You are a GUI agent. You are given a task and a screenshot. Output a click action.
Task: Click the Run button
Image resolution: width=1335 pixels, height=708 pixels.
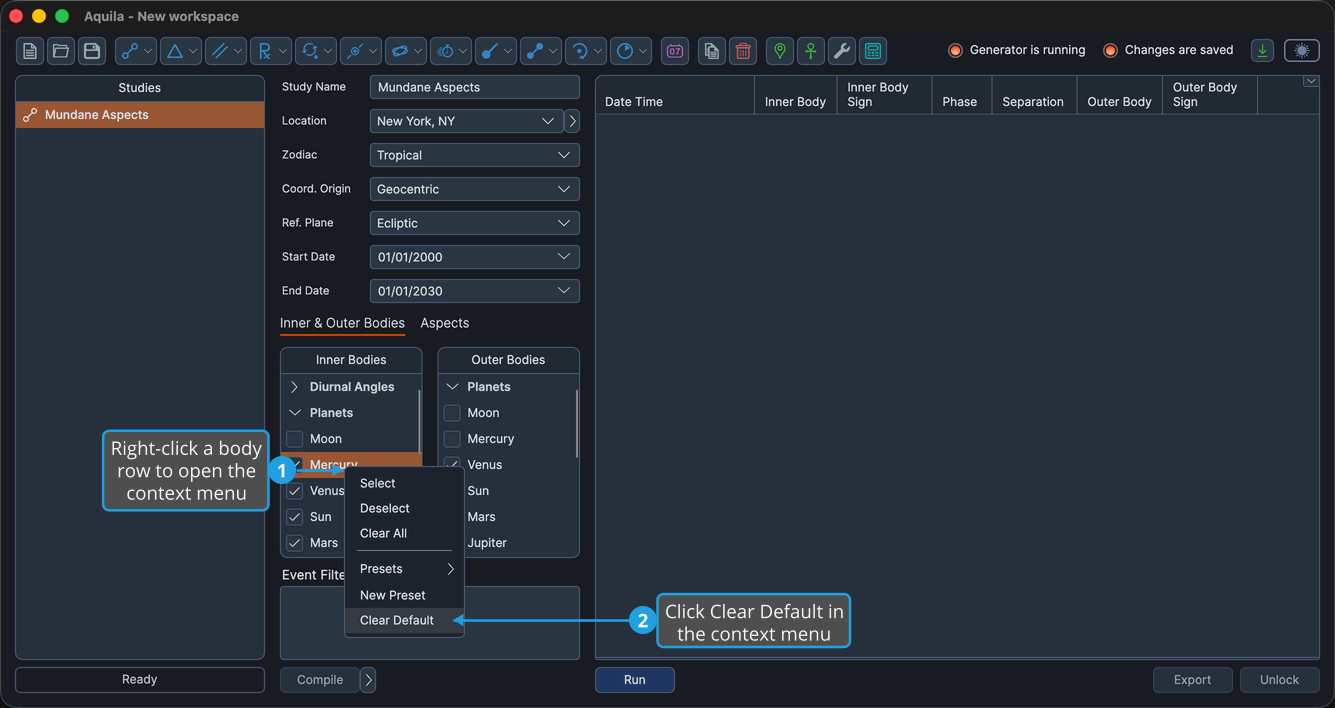click(635, 680)
